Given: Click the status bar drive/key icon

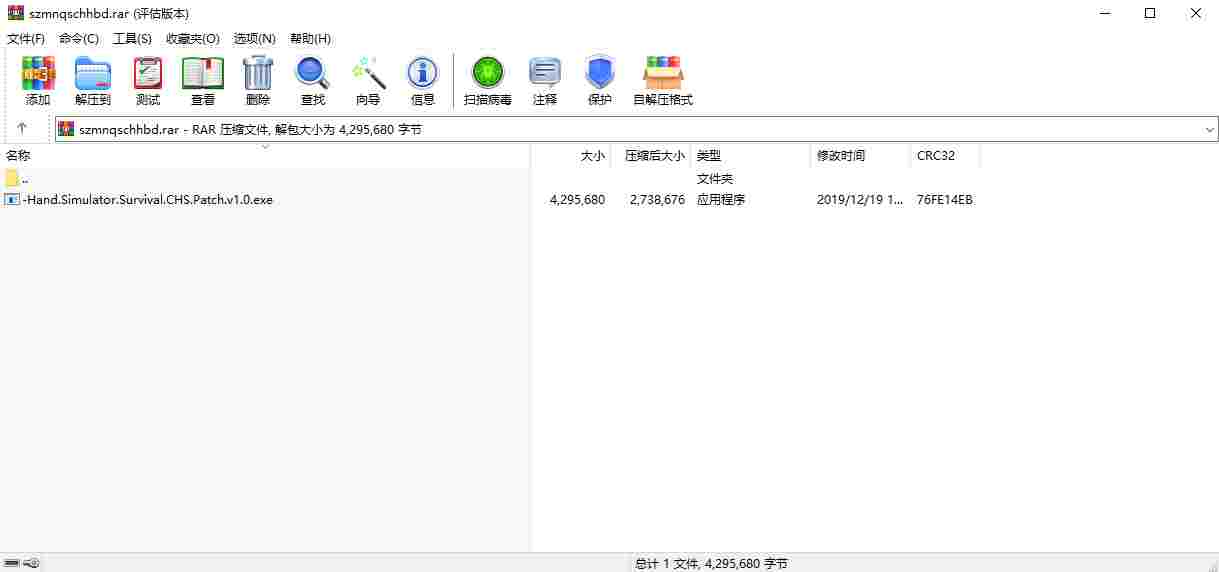Looking at the screenshot, I should (x=22, y=563).
